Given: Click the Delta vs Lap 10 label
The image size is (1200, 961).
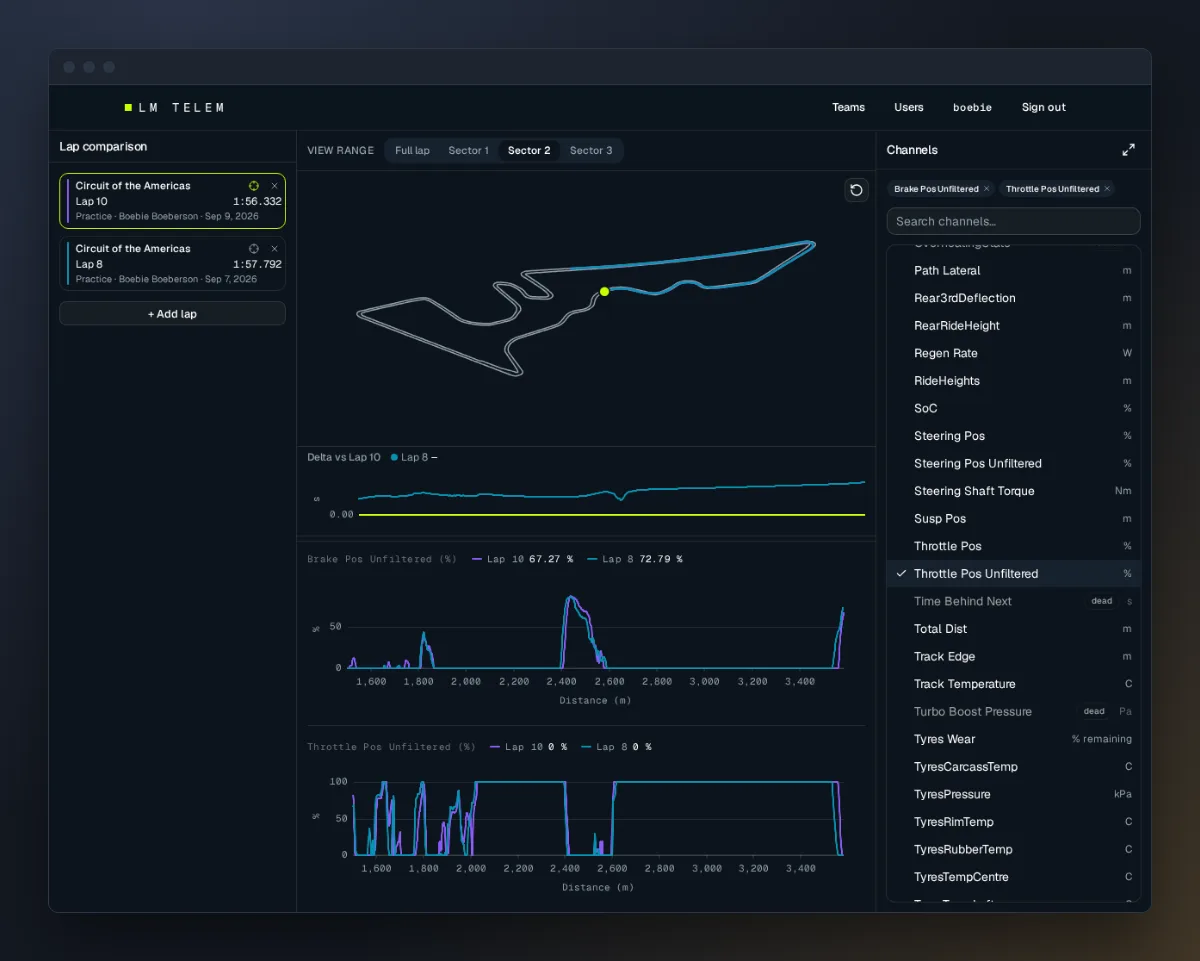Looking at the screenshot, I should (x=344, y=458).
